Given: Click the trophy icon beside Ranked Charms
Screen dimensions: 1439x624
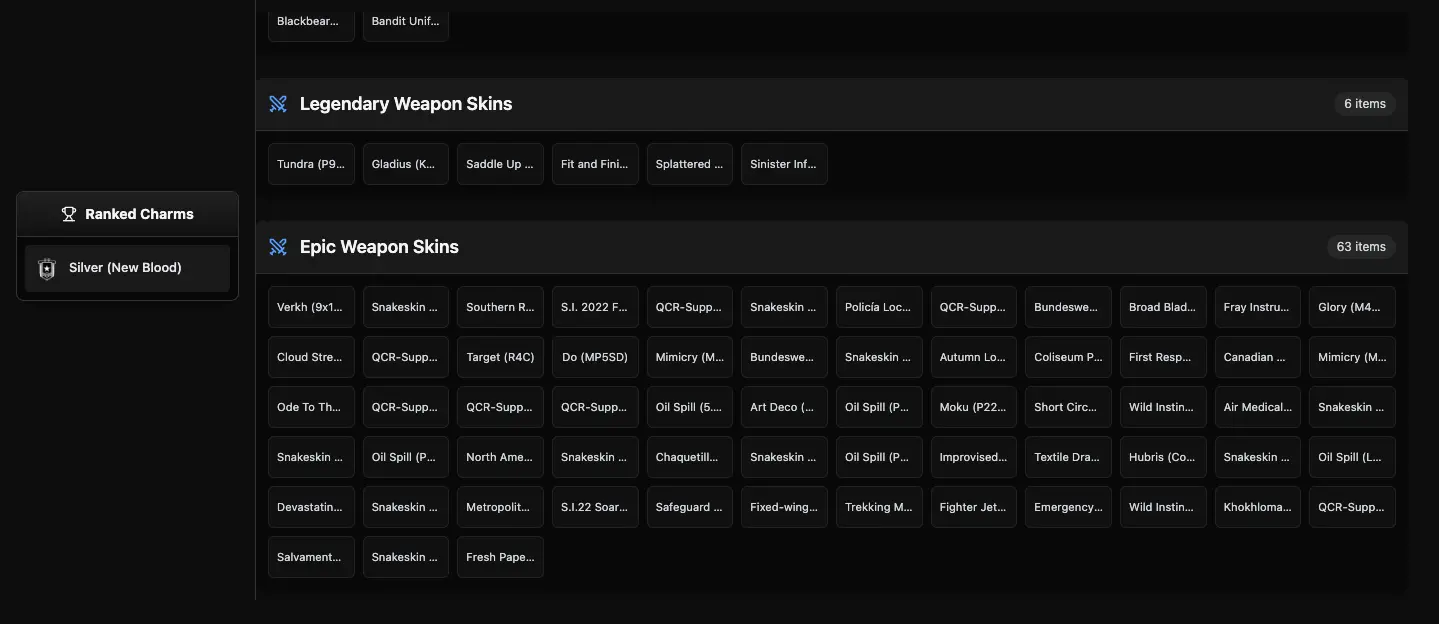Looking at the screenshot, I should click(69, 214).
